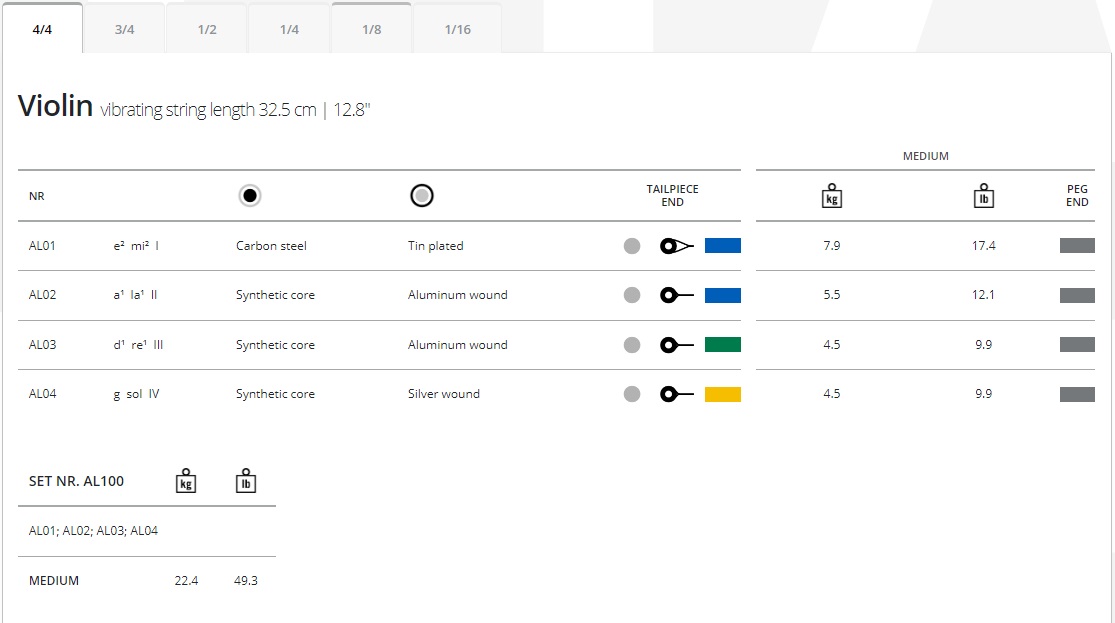
Task: Switch to the 3/4 size tab
Action: tap(124, 29)
